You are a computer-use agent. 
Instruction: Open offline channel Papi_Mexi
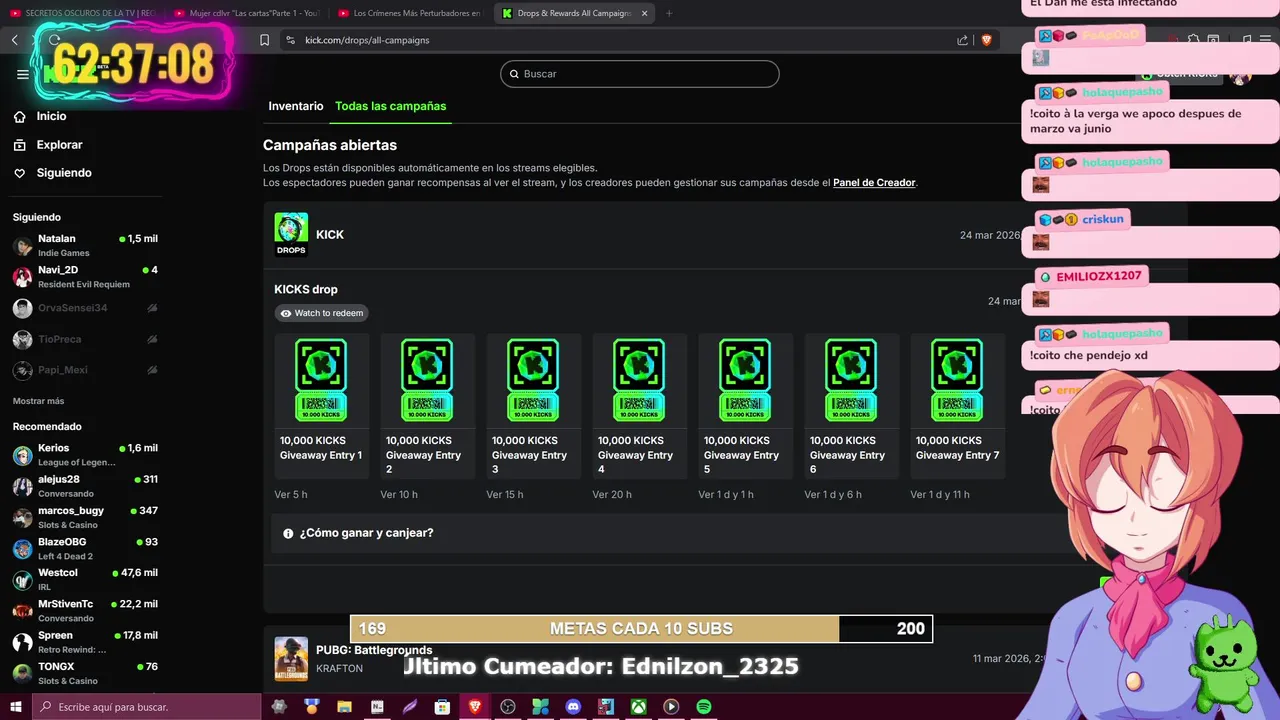tap(85, 370)
